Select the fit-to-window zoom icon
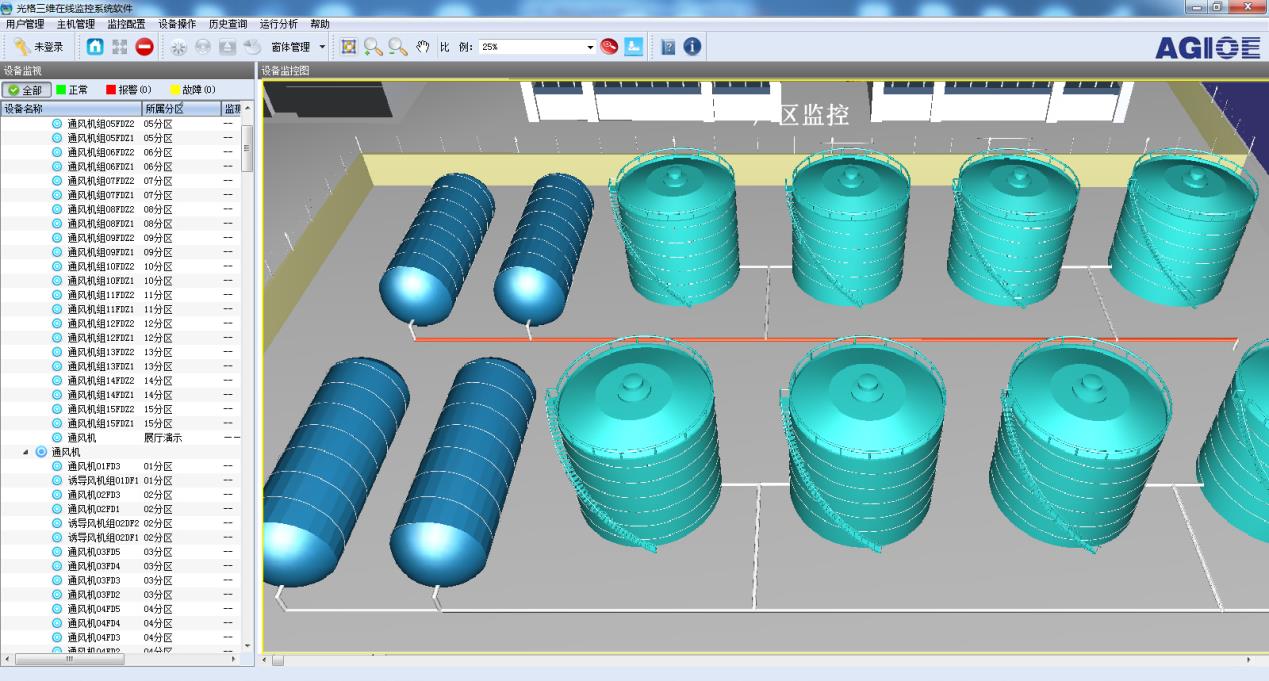 (349, 47)
